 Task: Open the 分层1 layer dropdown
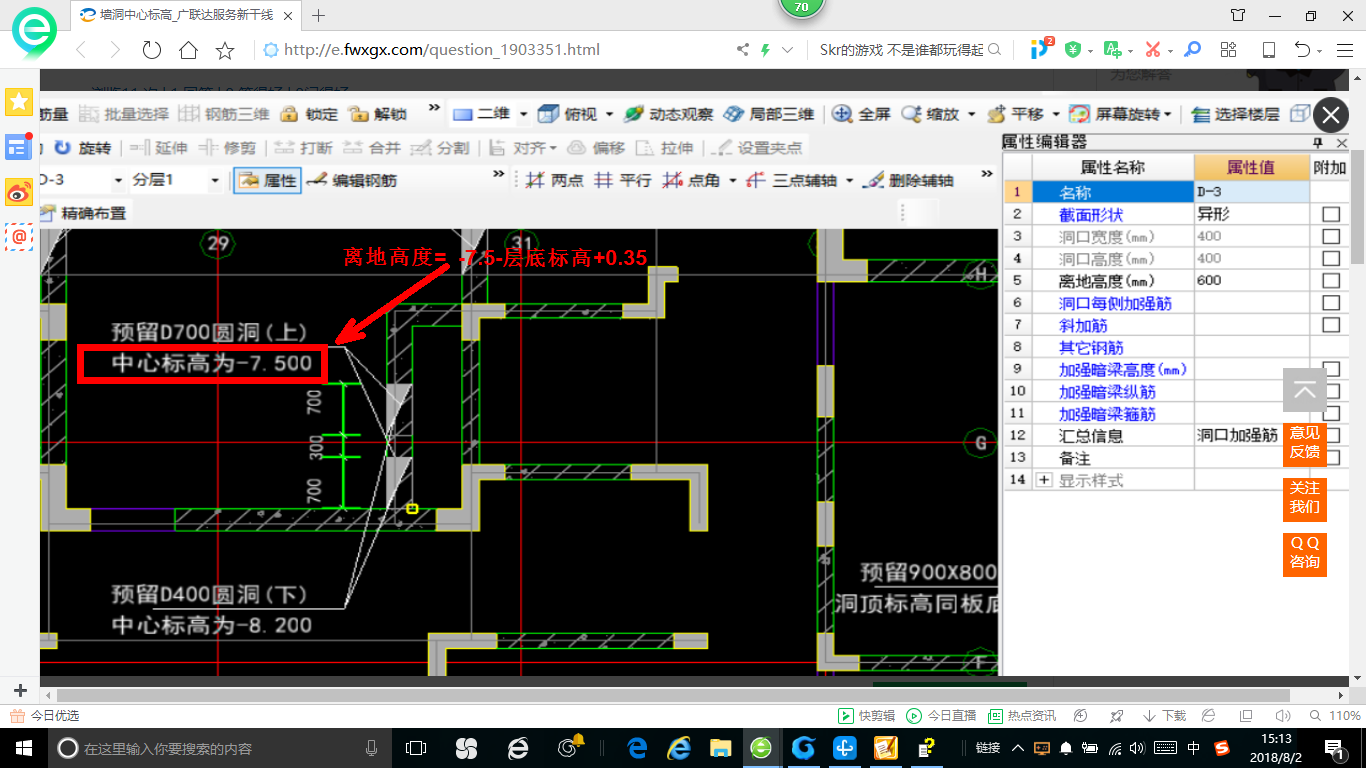click(215, 181)
